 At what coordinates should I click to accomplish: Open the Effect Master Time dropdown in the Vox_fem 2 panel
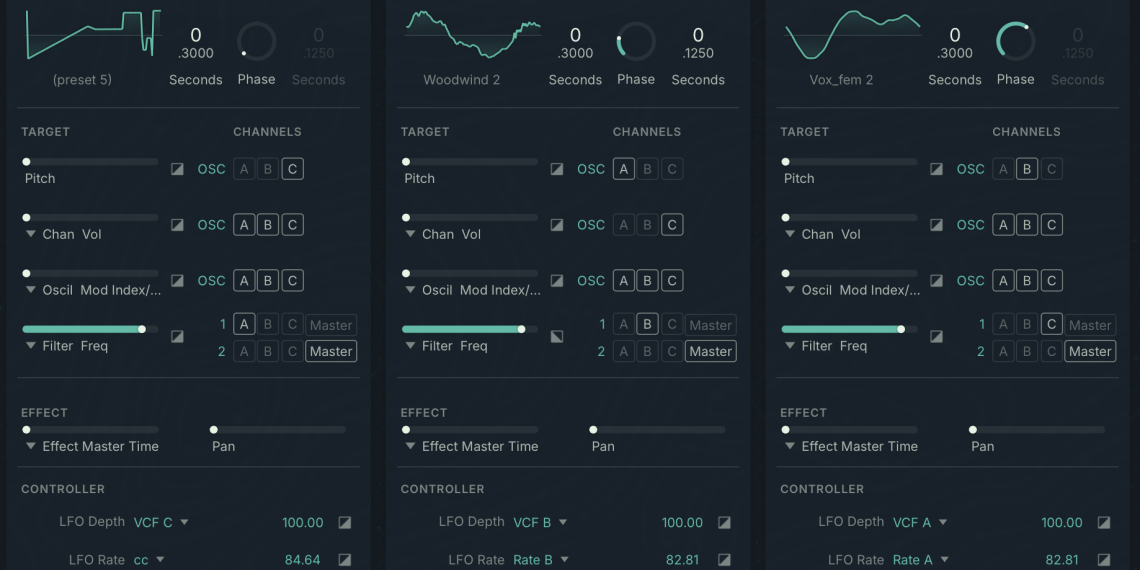tap(790, 447)
